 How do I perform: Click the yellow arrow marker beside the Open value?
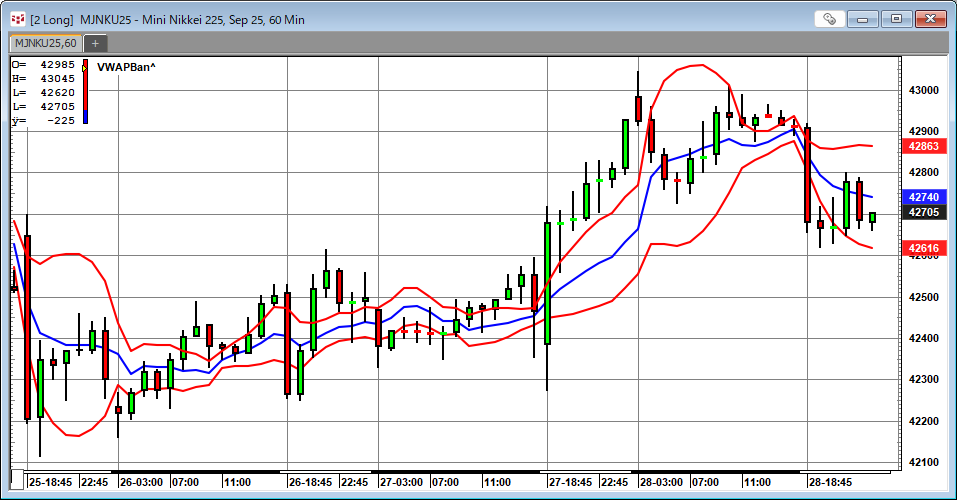click(x=84, y=68)
